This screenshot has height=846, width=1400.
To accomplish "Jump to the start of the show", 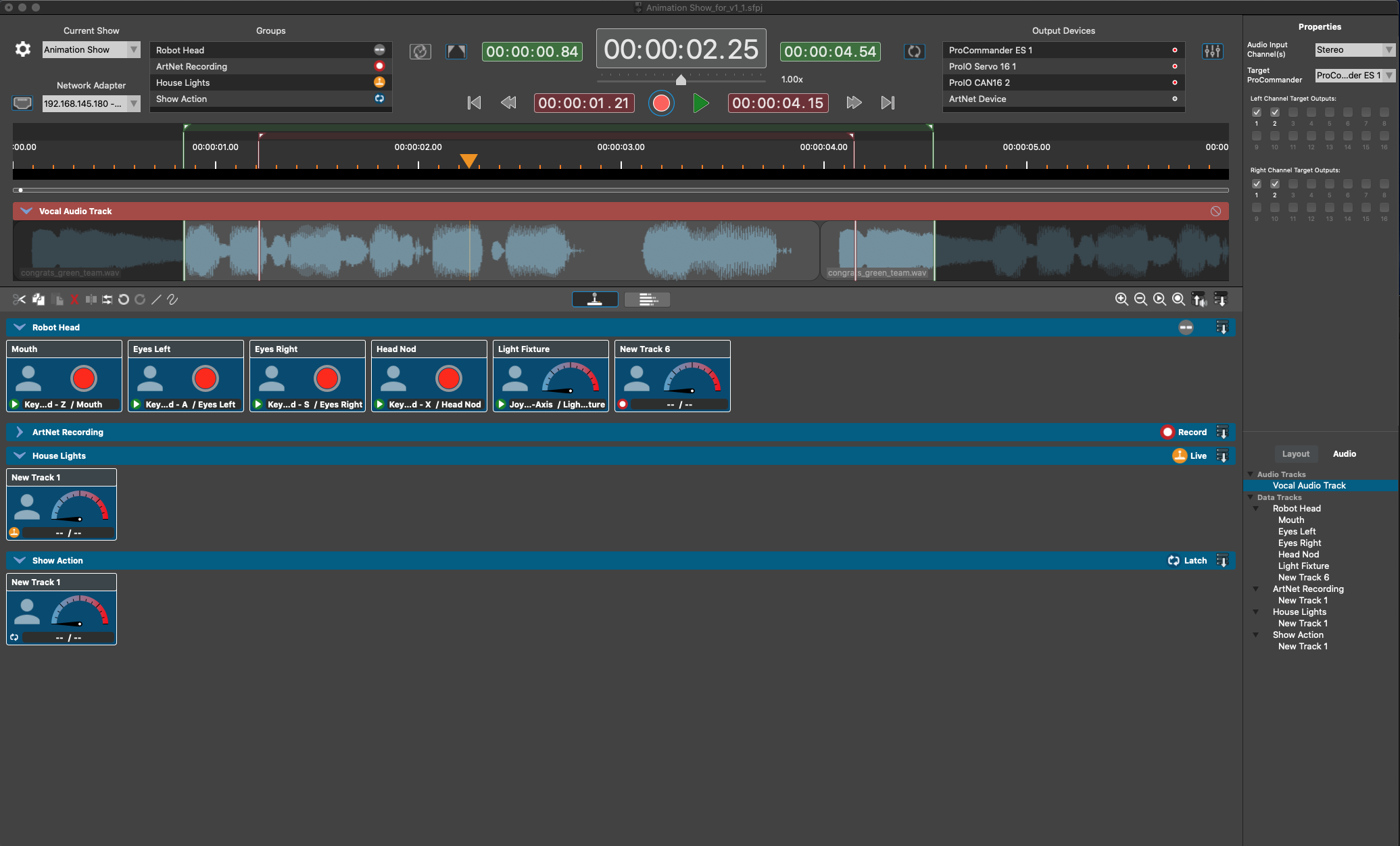I will [475, 103].
